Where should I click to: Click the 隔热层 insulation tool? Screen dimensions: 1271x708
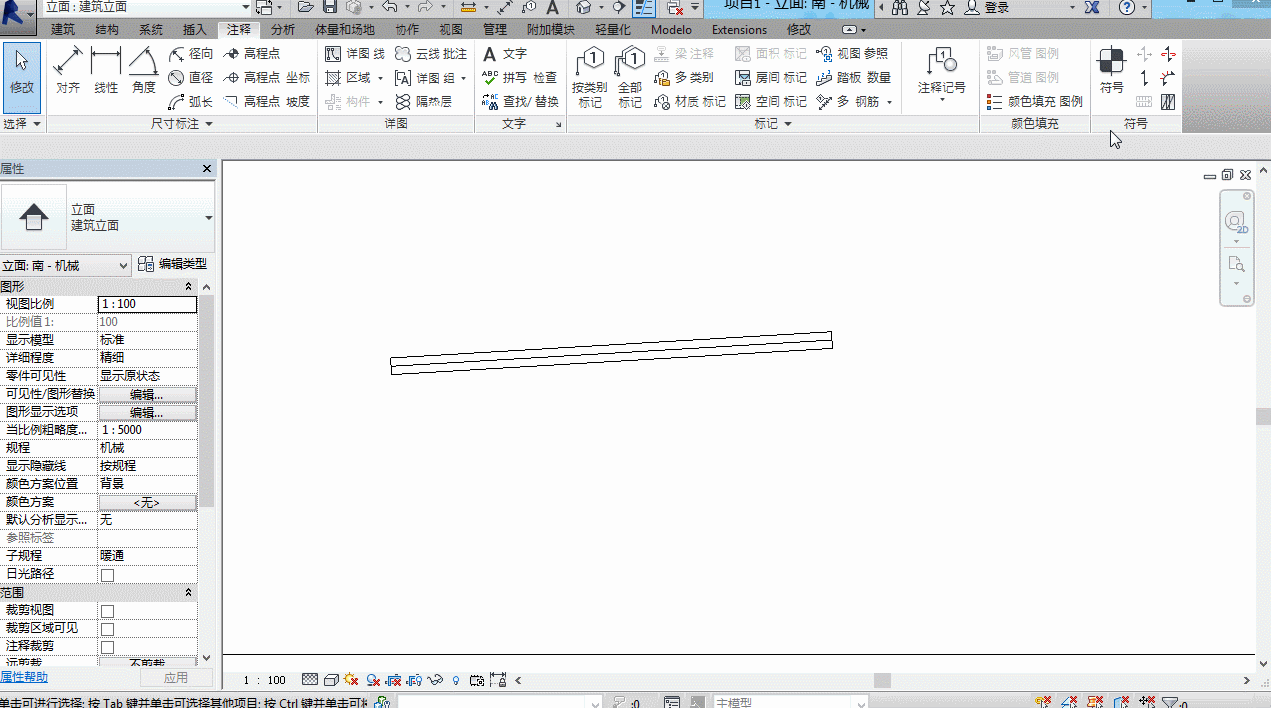click(x=423, y=102)
